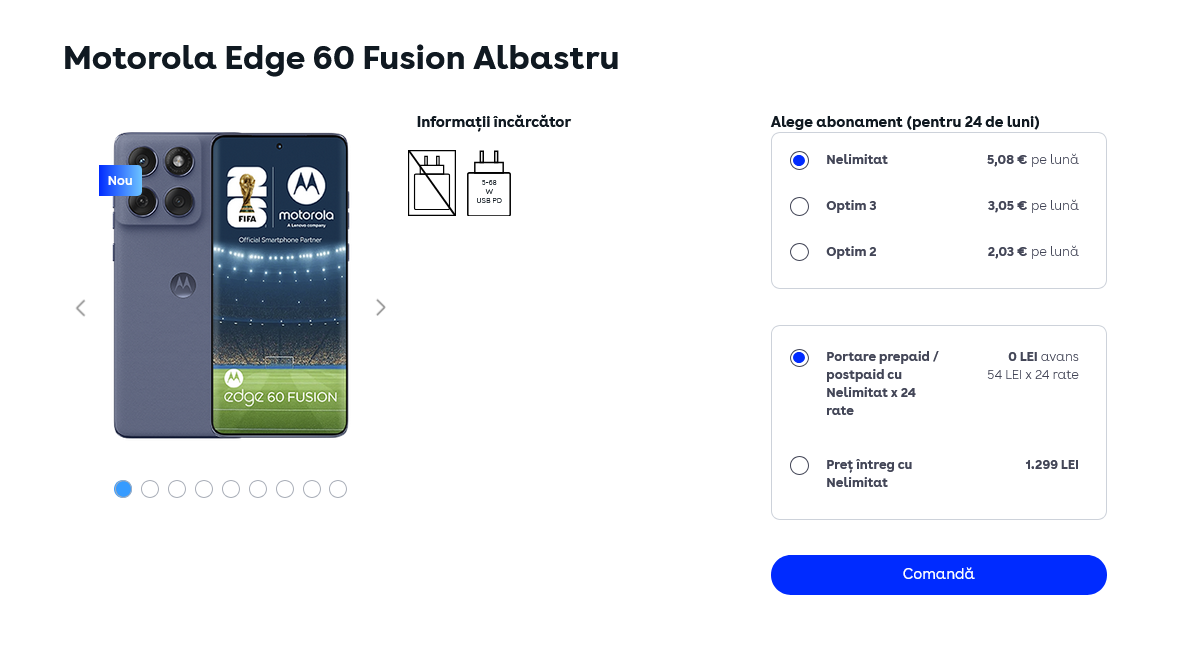Jump to second carousel dot
1198x653 pixels.
pos(150,489)
